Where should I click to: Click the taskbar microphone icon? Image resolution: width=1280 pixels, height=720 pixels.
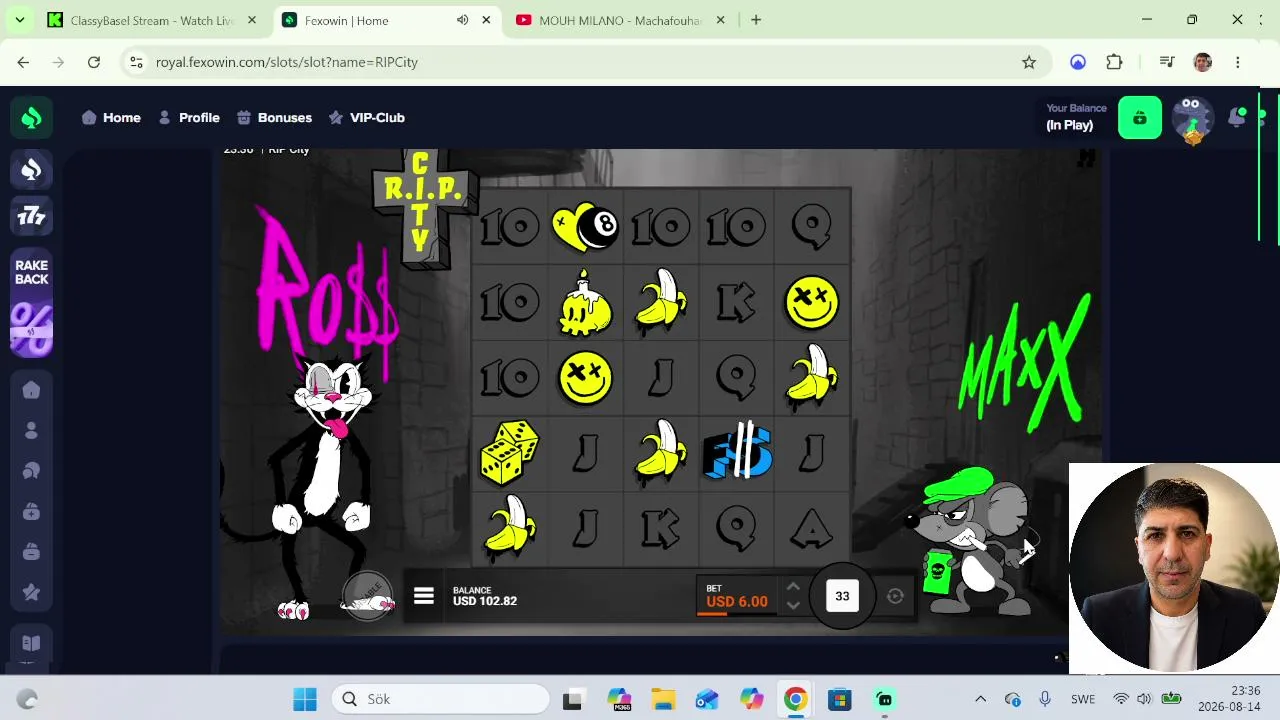pos(1045,699)
